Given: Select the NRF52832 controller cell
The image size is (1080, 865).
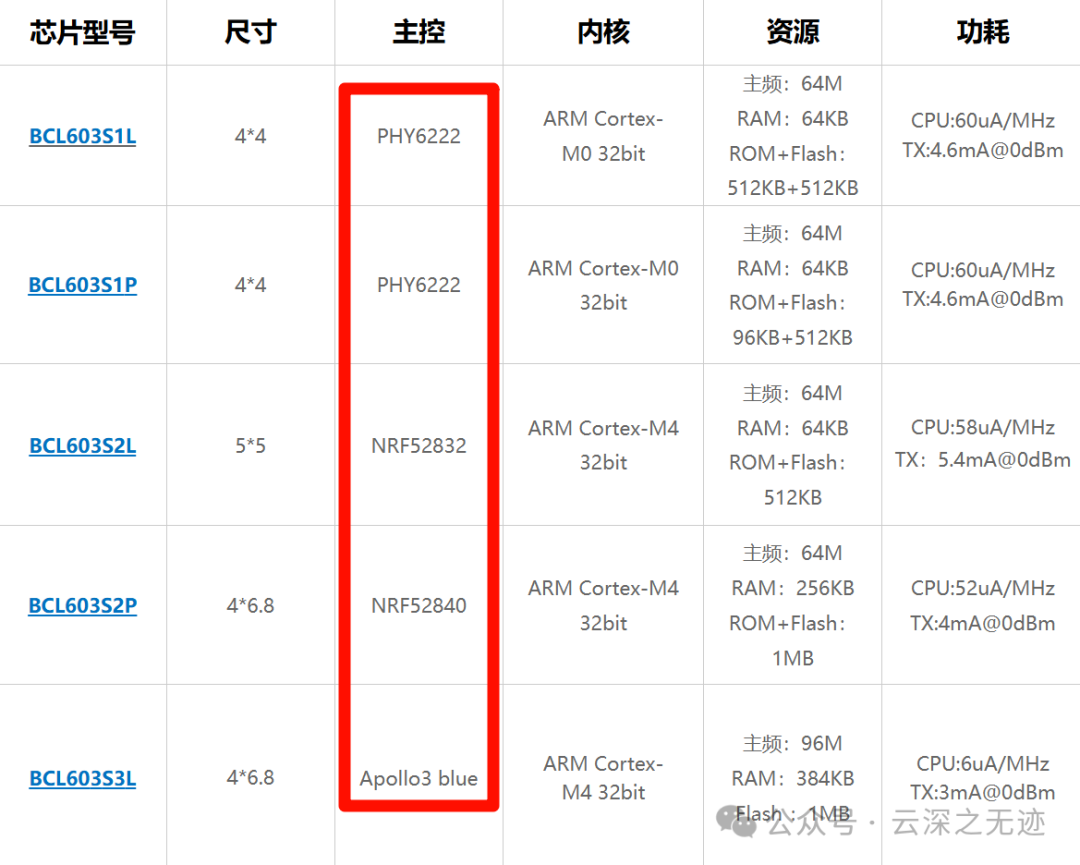Looking at the screenshot, I should (419, 446).
